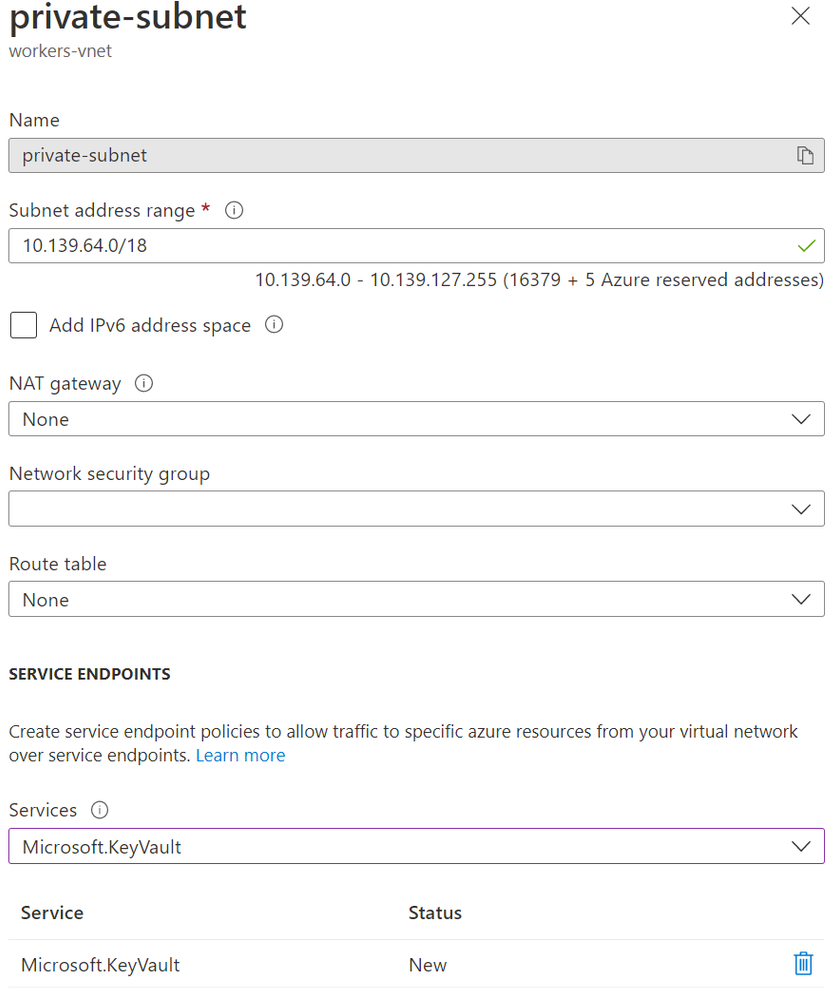Open the NAT gateway dropdown

(416, 419)
